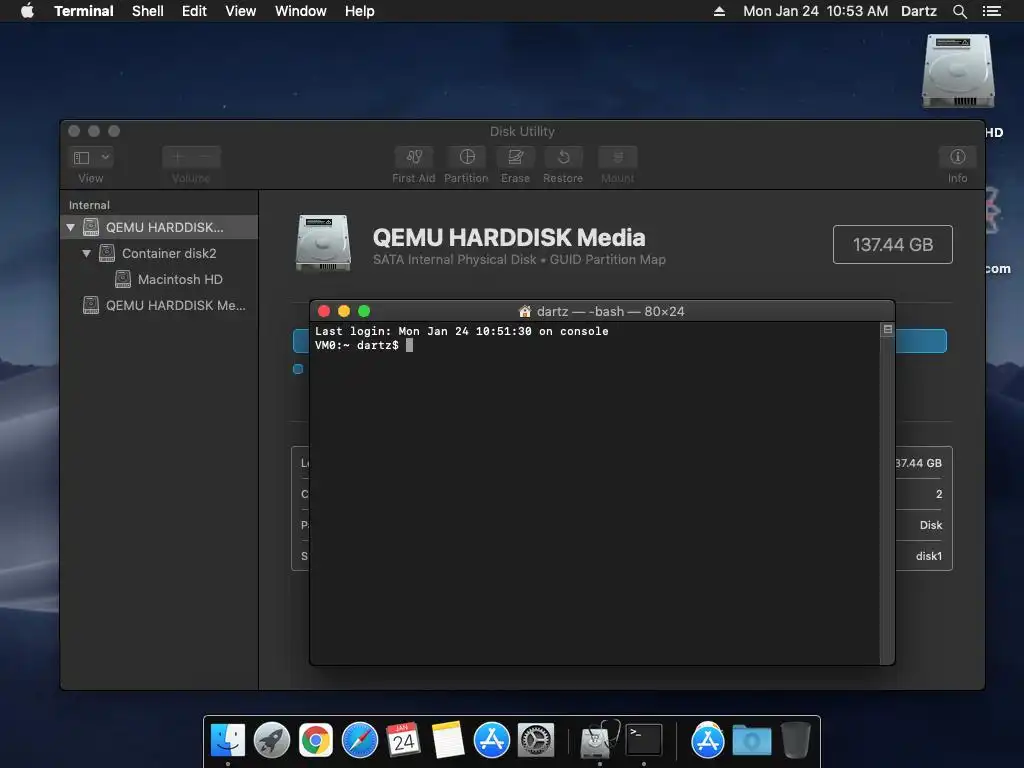Open the Info button in Disk Utility
The height and width of the screenshot is (768, 1024).
click(957, 157)
